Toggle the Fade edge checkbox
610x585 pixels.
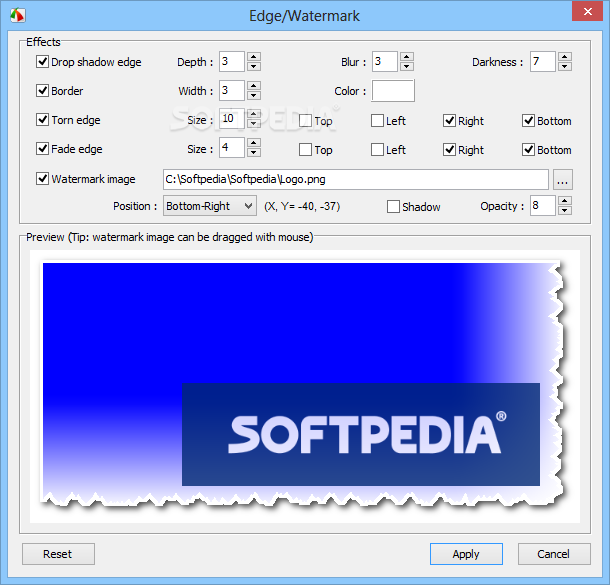(x=42, y=148)
